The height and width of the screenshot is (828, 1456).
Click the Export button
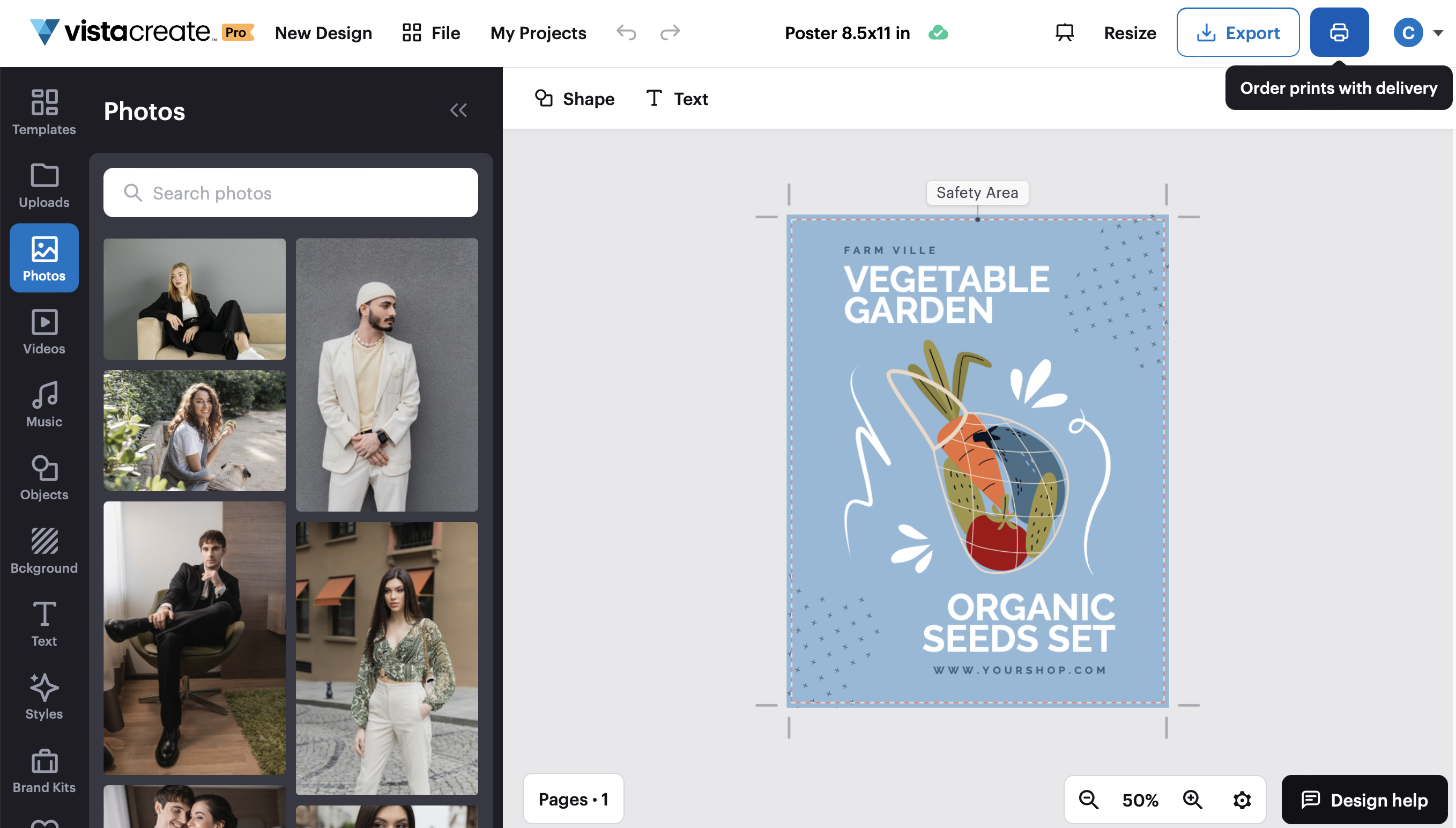pyautogui.click(x=1238, y=32)
